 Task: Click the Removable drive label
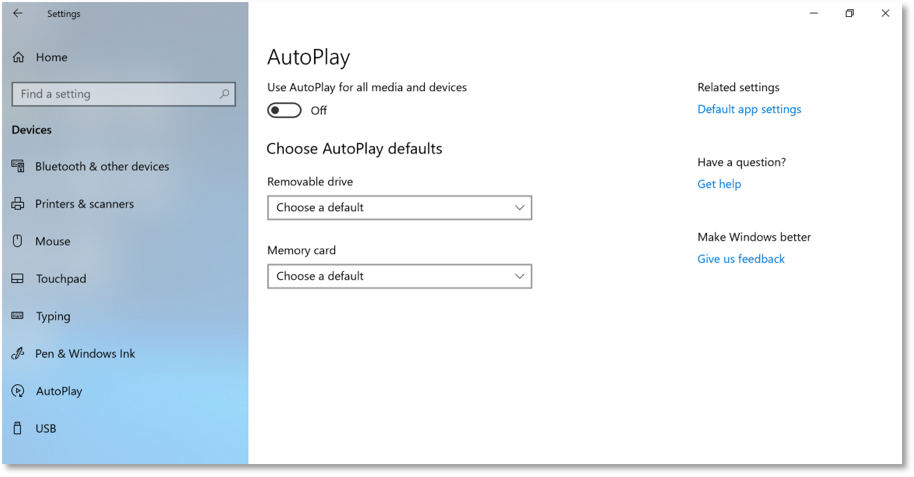coord(310,181)
